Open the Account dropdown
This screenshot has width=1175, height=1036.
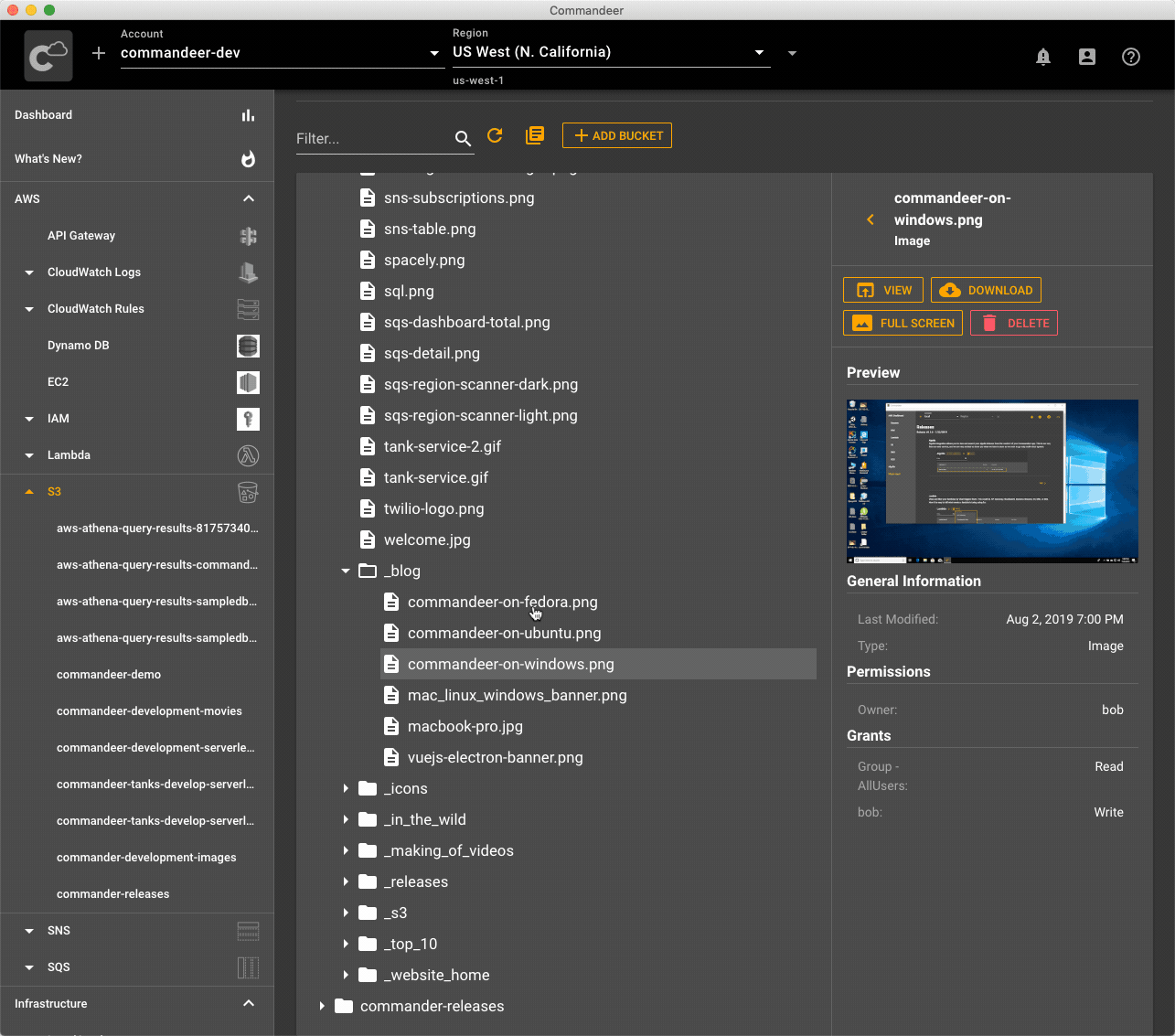pyautogui.click(x=281, y=53)
